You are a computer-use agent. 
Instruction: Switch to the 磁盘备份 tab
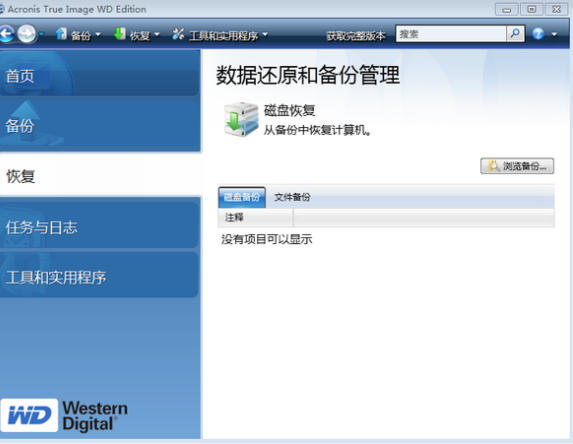[x=242, y=197]
